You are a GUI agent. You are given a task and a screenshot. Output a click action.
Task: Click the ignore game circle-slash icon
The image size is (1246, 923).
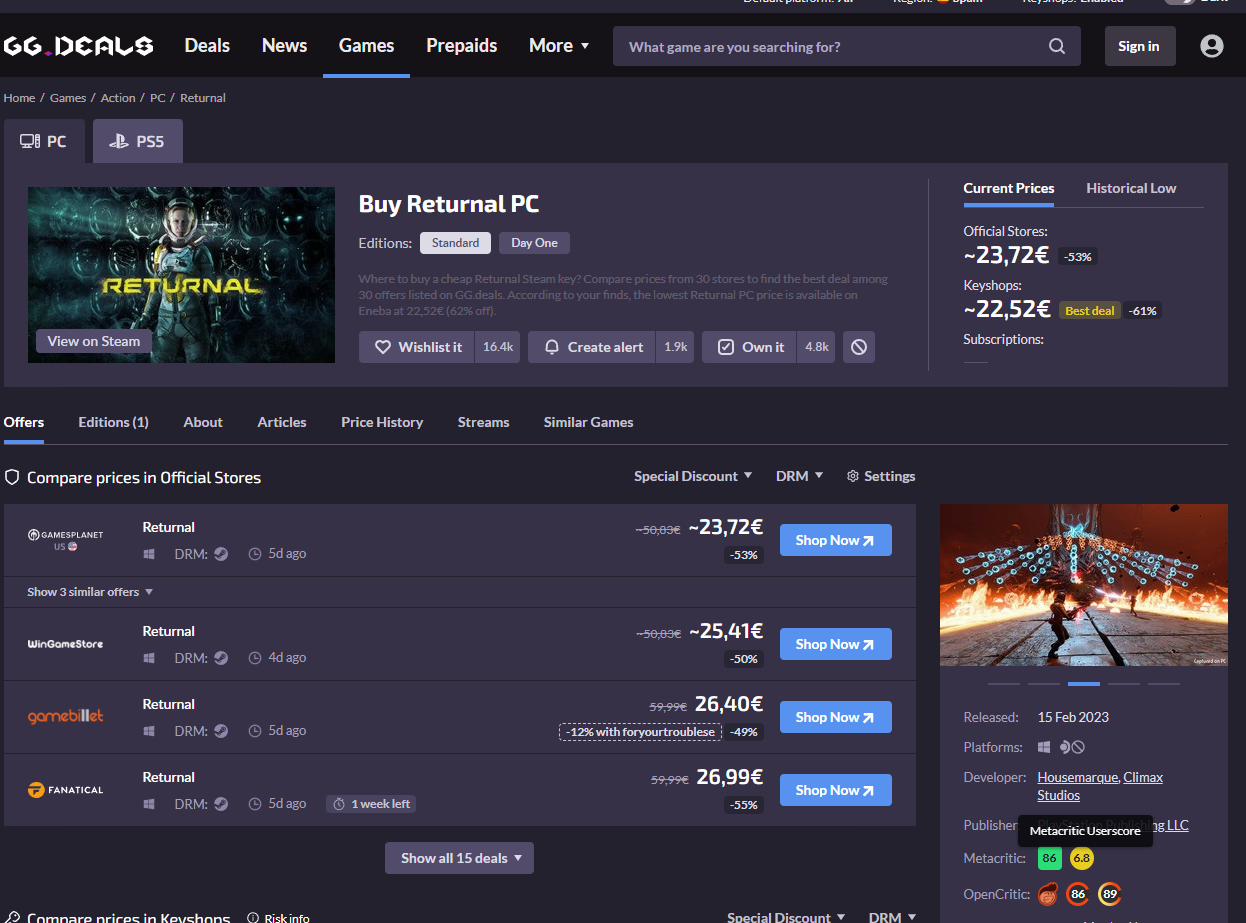[x=859, y=347]
